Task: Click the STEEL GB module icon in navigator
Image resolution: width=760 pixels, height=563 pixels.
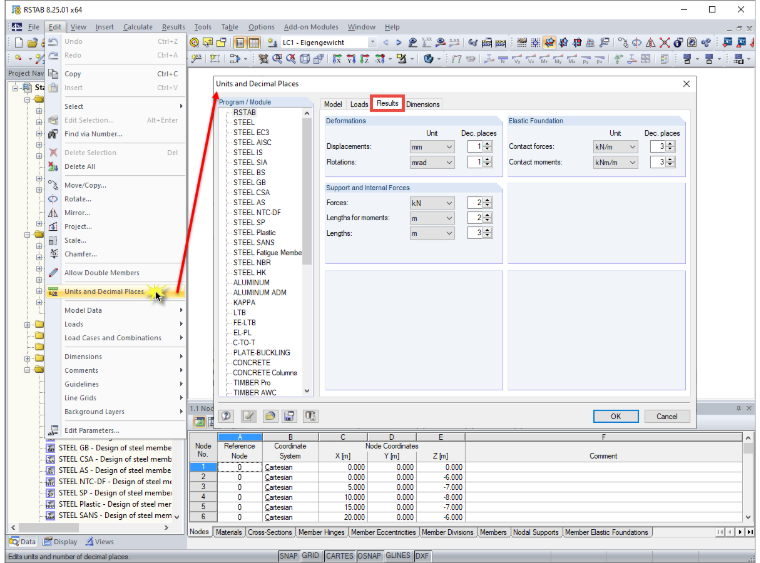Action: [x=50, y=448]
